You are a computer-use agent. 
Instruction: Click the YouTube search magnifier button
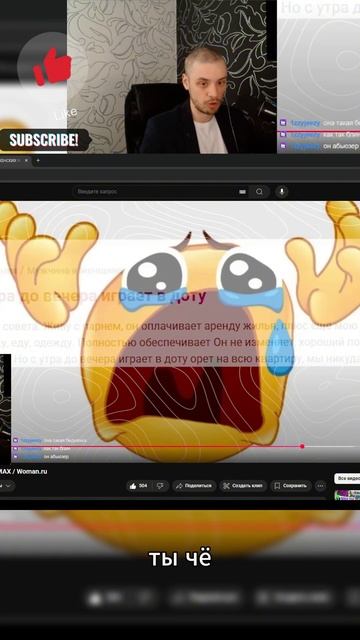(x=260, y=191)
